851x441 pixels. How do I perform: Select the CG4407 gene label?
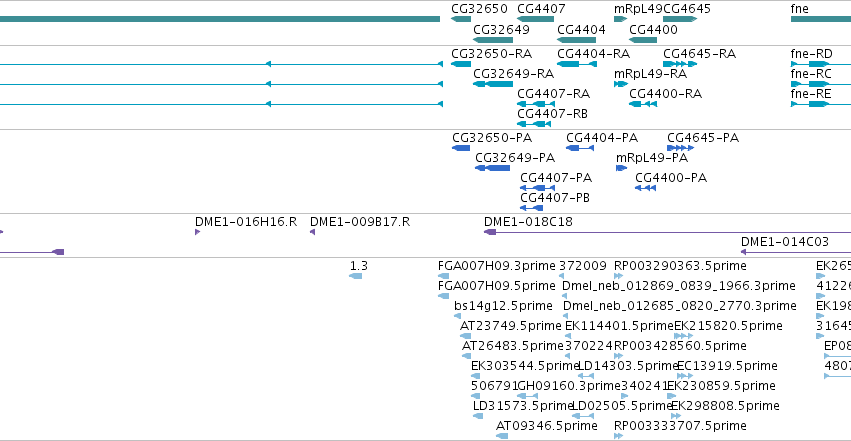(541, 9)
